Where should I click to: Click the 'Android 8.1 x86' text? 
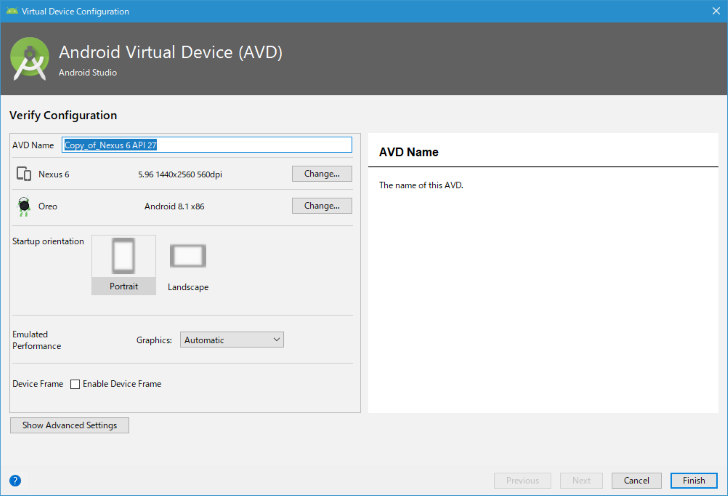point(174,206)
